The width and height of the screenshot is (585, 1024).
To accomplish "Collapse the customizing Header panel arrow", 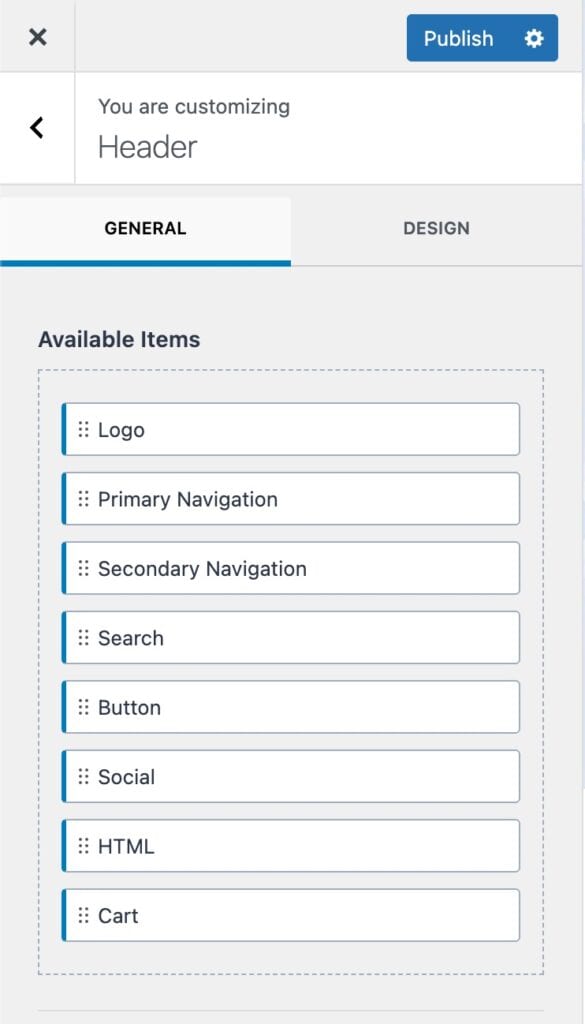I will point(36,128).
